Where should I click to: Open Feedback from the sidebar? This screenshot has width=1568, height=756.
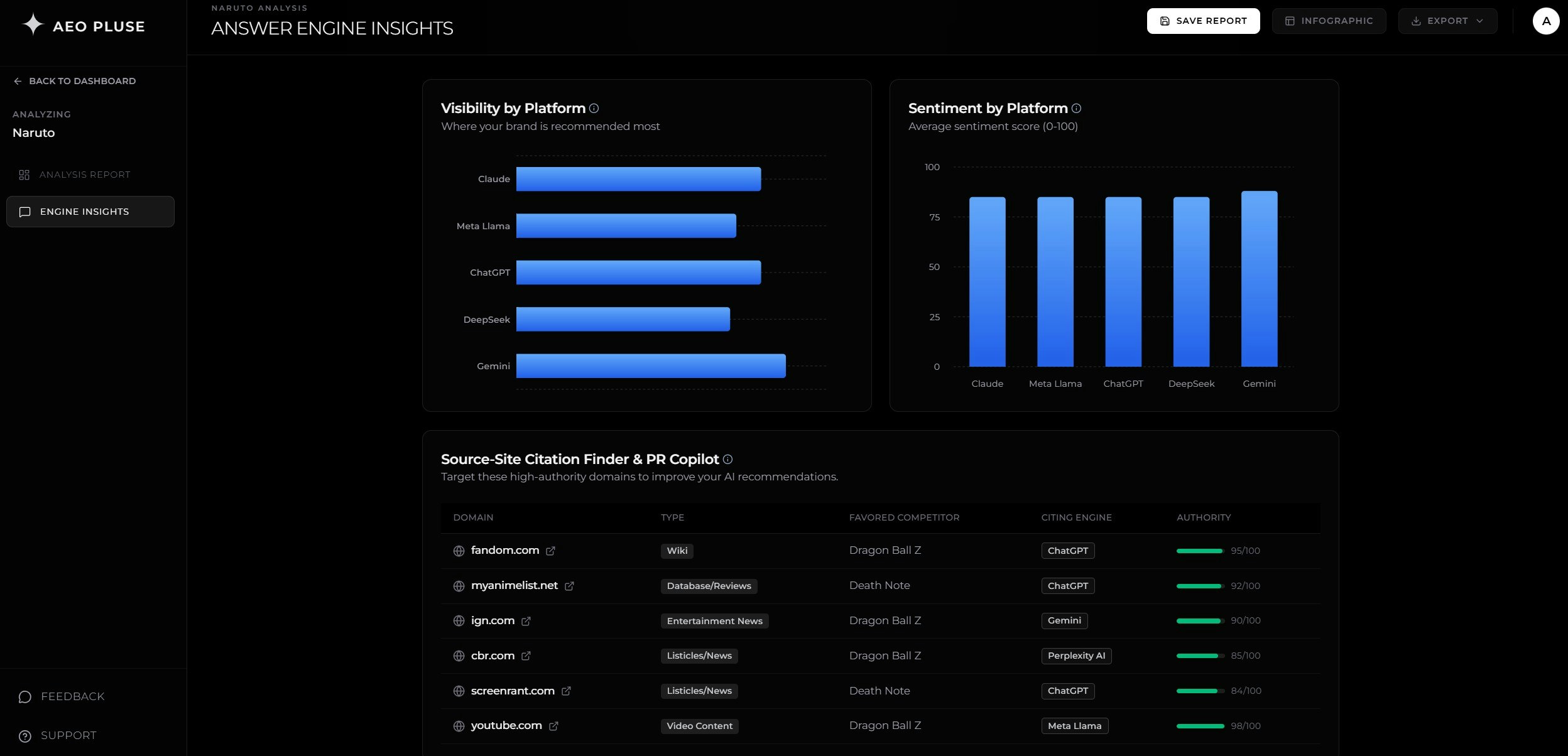point(62,696)
